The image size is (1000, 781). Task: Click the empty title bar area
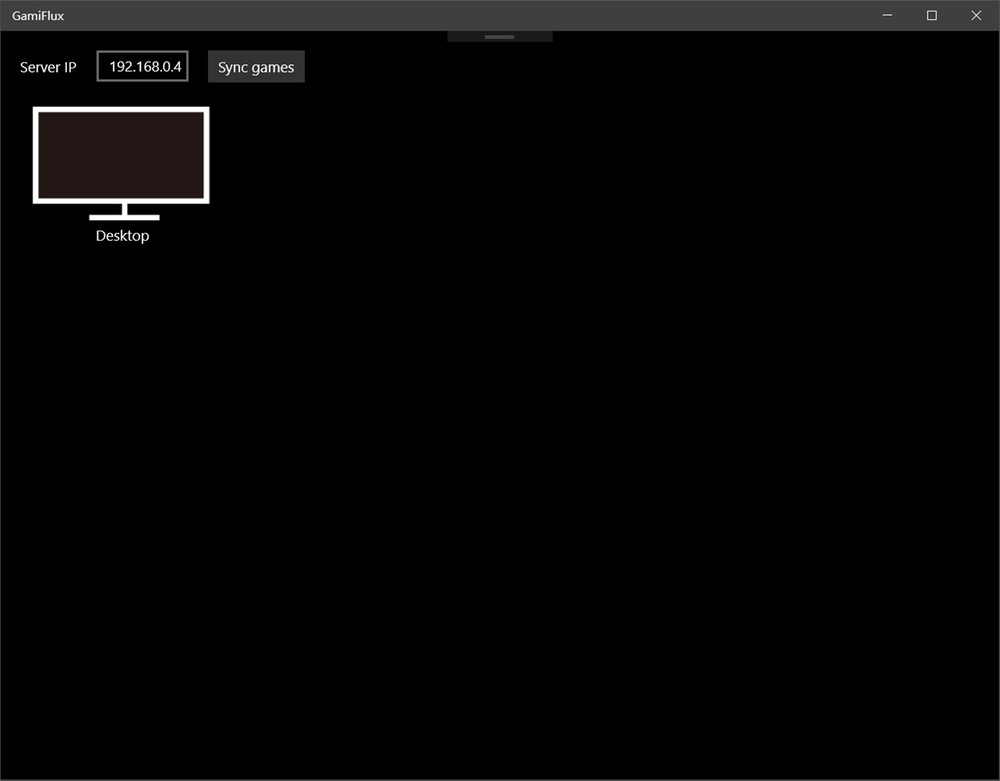(450, 15)
